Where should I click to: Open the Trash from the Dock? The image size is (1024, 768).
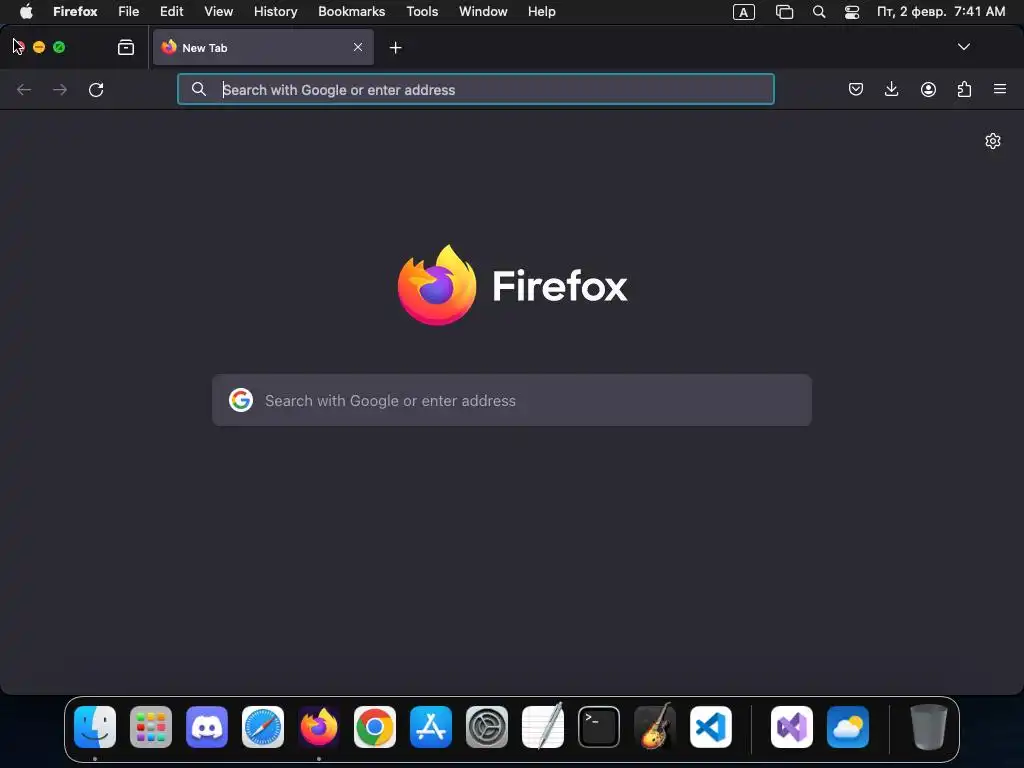click(x=929, y=727)
